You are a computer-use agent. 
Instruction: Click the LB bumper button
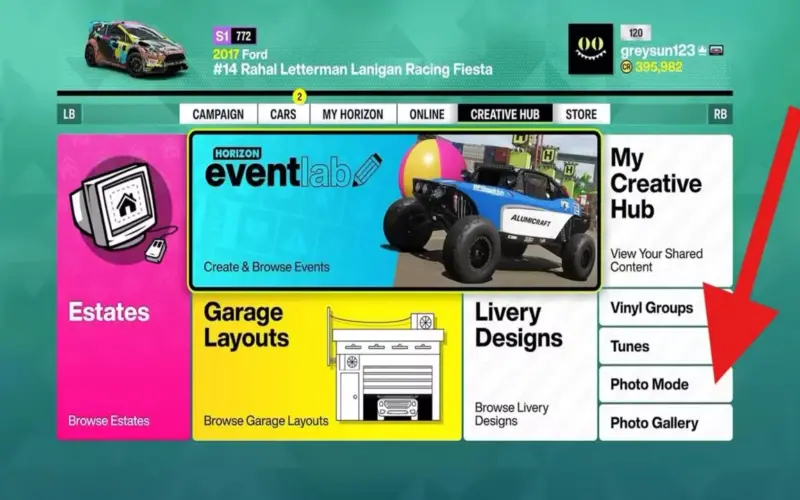[69, 114]
